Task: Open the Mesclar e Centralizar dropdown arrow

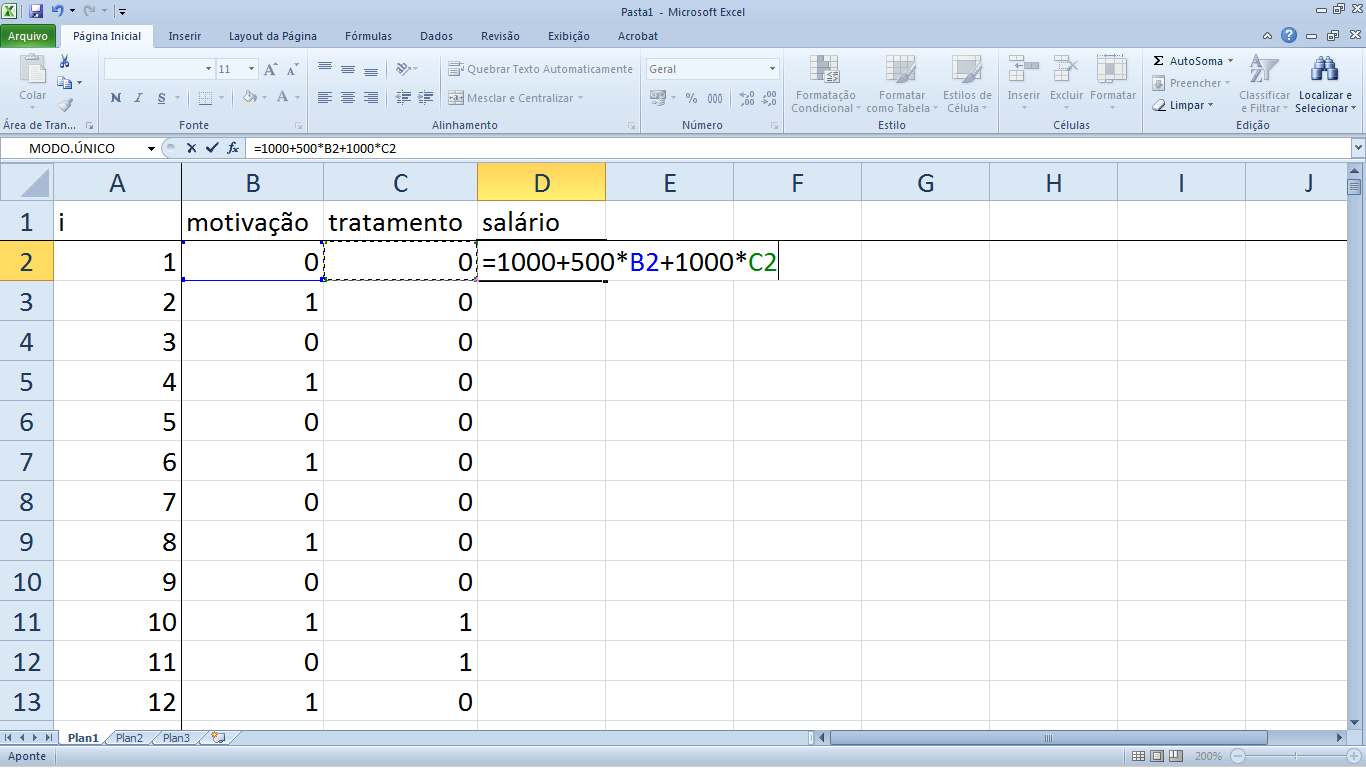Action: point(582,98)
